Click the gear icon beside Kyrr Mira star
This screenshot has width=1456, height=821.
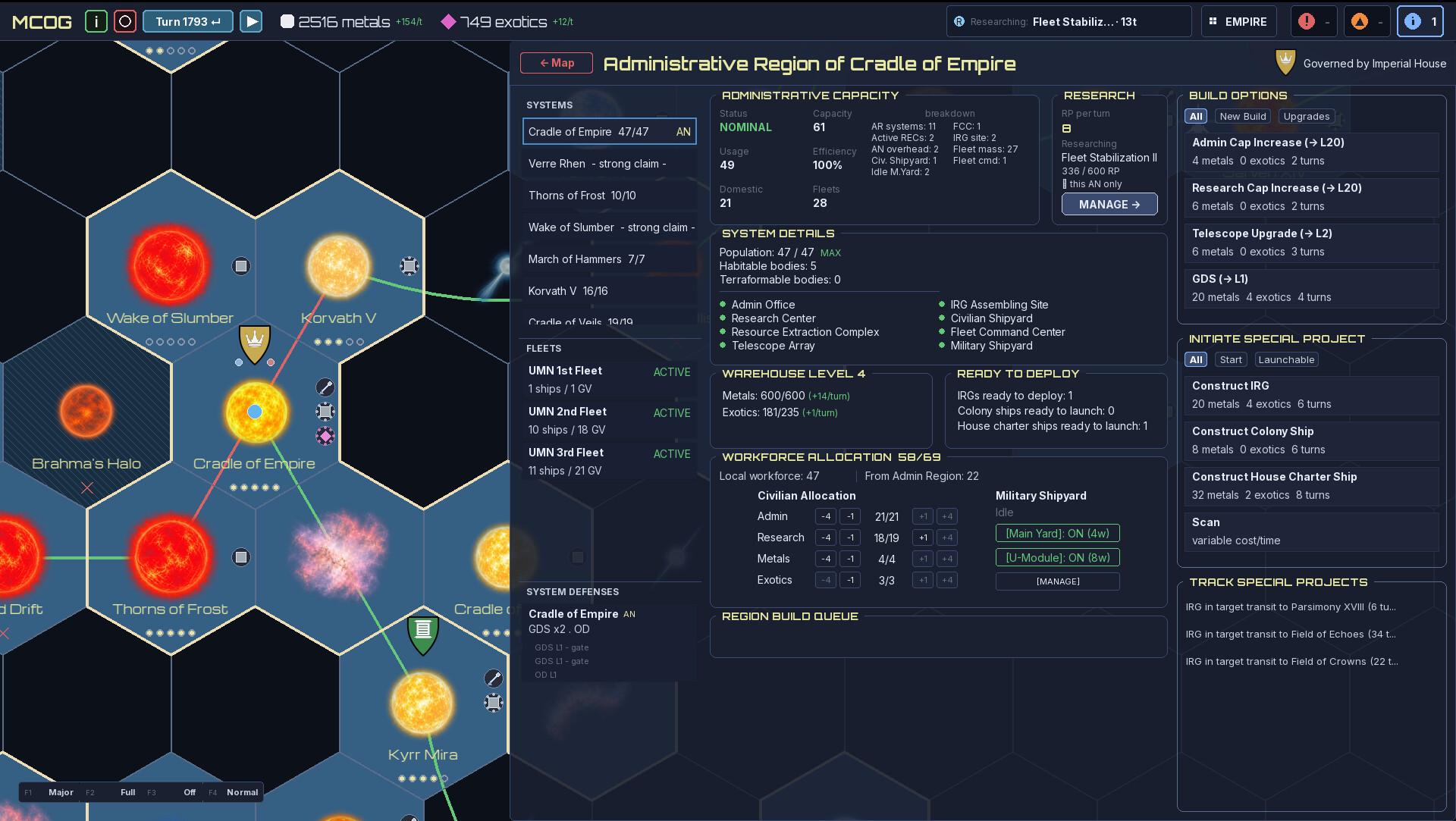pyautogui.click(x=494, y=703)
